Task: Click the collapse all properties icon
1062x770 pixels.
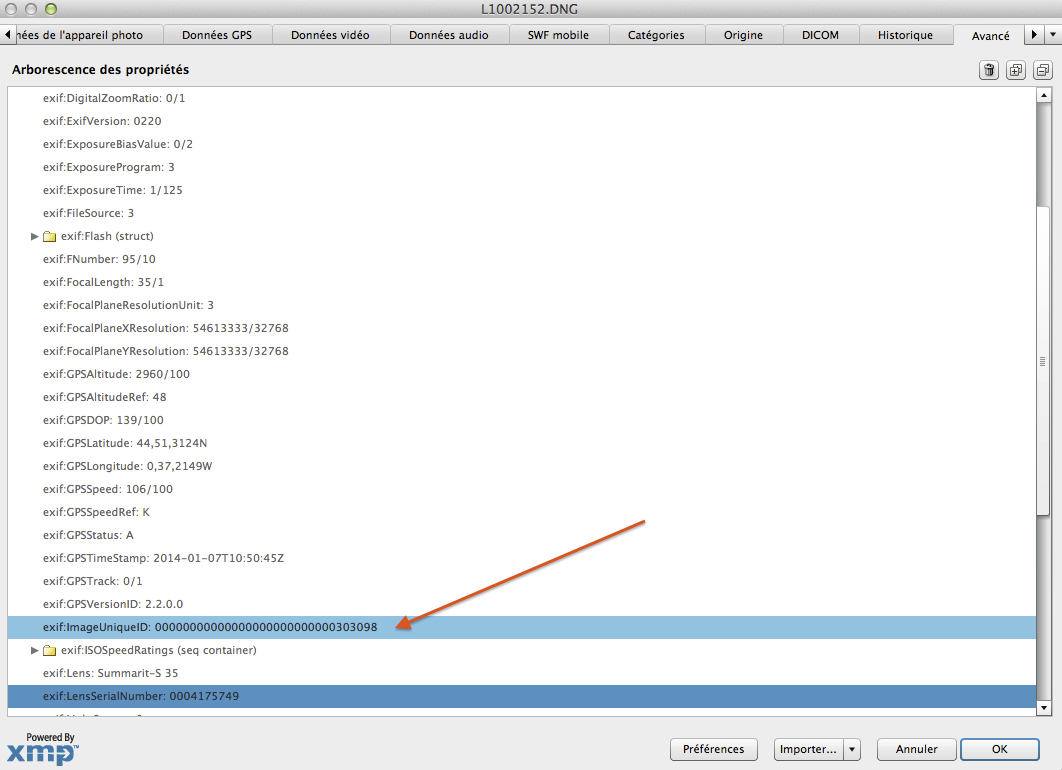Action: 1042,70
